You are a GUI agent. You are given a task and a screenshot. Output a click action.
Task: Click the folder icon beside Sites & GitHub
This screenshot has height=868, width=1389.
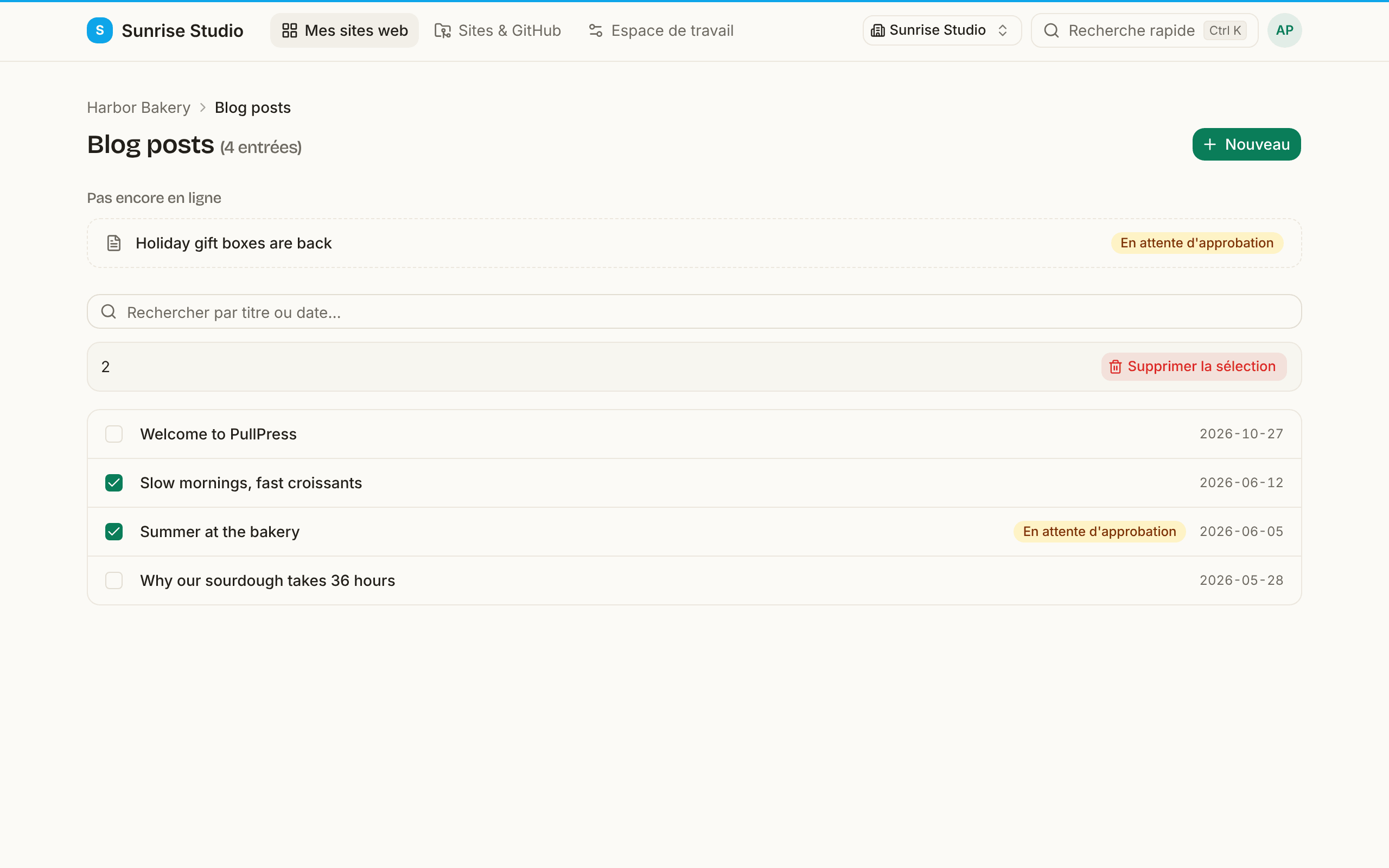(x=443, y=30)
